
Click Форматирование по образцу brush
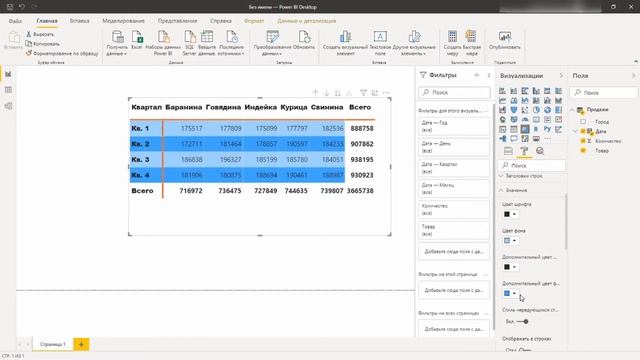tap(62, 53)
